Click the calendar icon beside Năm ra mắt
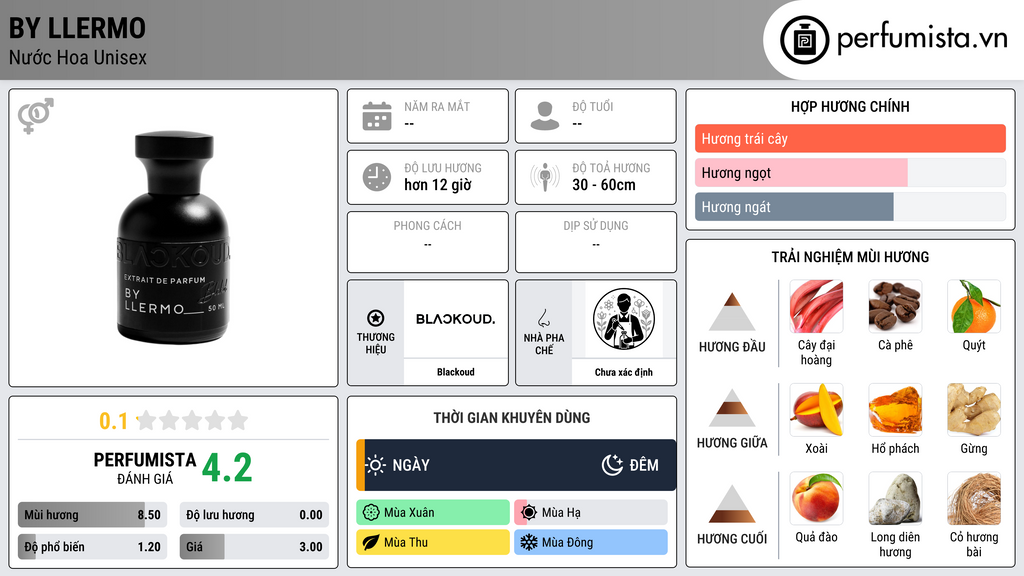The width and height of the screenshot is (1024, 576). pos(377,116)
